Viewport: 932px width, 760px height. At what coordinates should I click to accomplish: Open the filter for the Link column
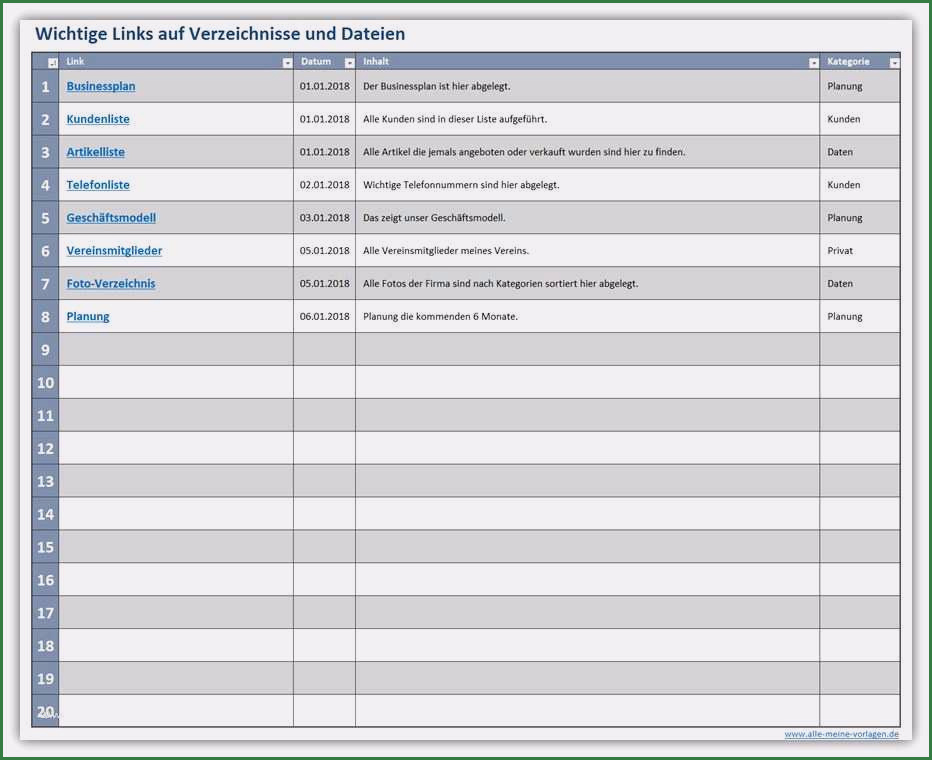coord(286,61)
